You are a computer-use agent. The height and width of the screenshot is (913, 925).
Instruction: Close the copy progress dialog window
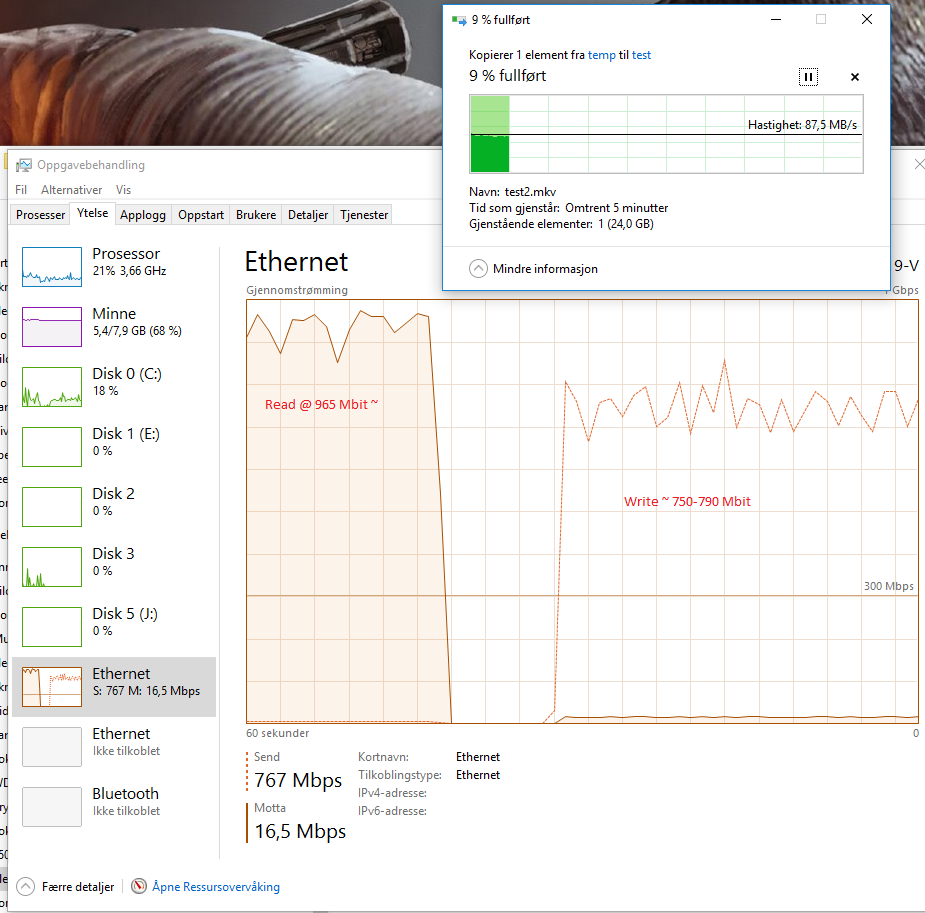coord(867,19)
